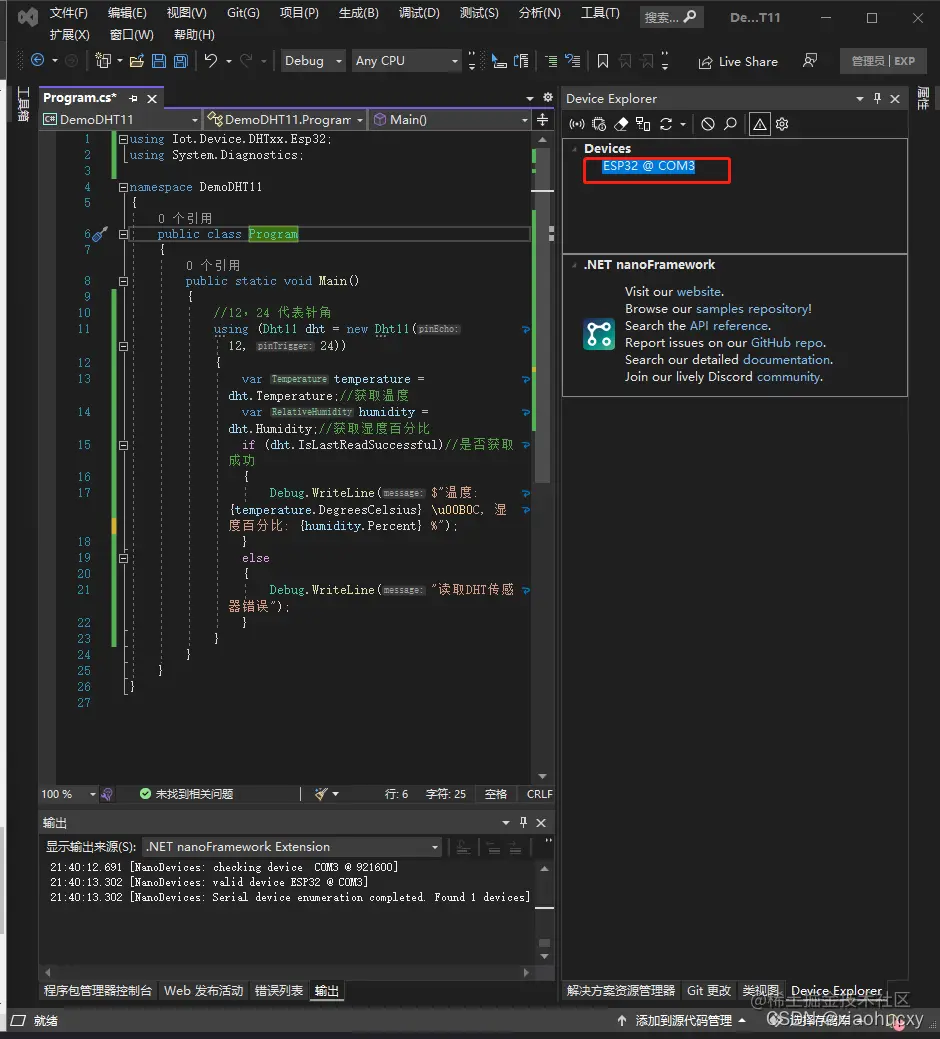Click the new project toolbar icon
Image resolution: width=940 pixels, height=1039 pixels.
click(x=103, y=61)
